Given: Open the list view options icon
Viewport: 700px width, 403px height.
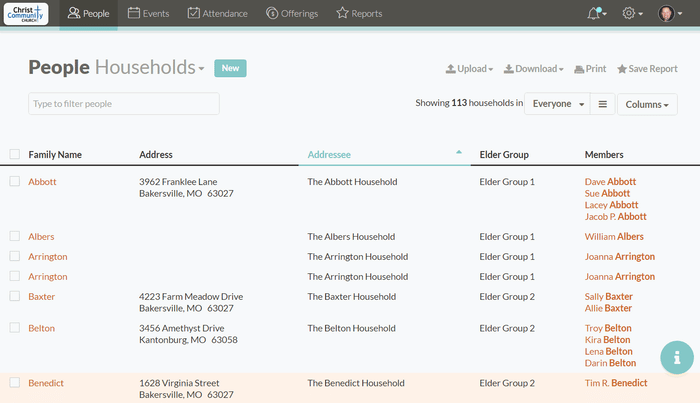Looking at the screenshot, I should (603, 104).
